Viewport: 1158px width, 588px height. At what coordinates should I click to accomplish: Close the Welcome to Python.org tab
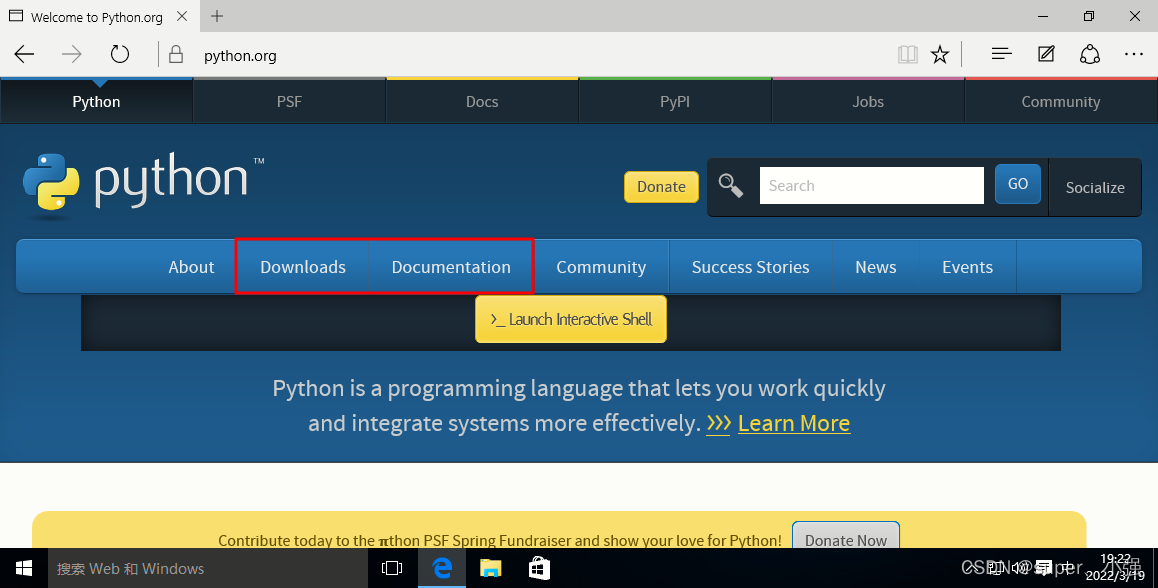pyautogui.click(x=182, y=16)
